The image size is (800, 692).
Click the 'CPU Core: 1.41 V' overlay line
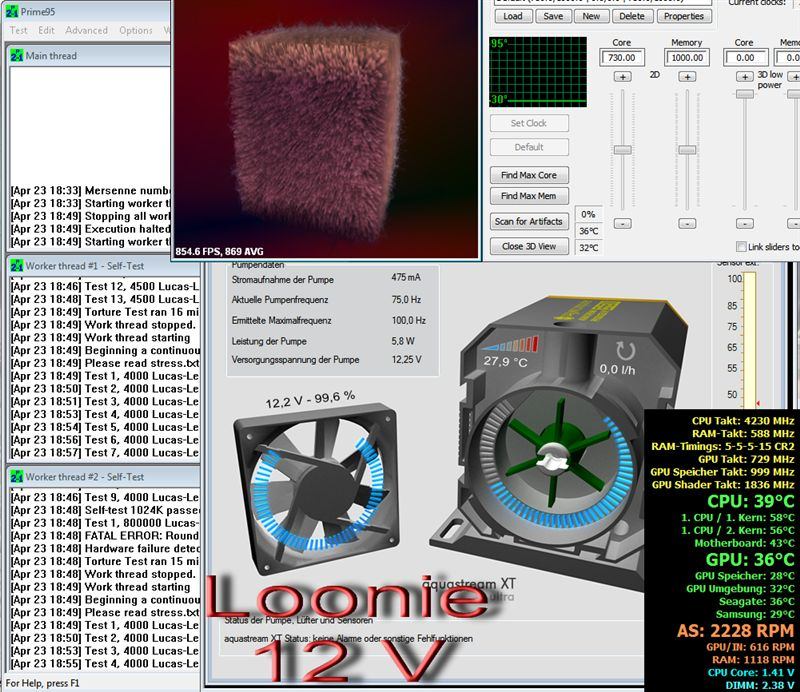click(x=751, y=673)
